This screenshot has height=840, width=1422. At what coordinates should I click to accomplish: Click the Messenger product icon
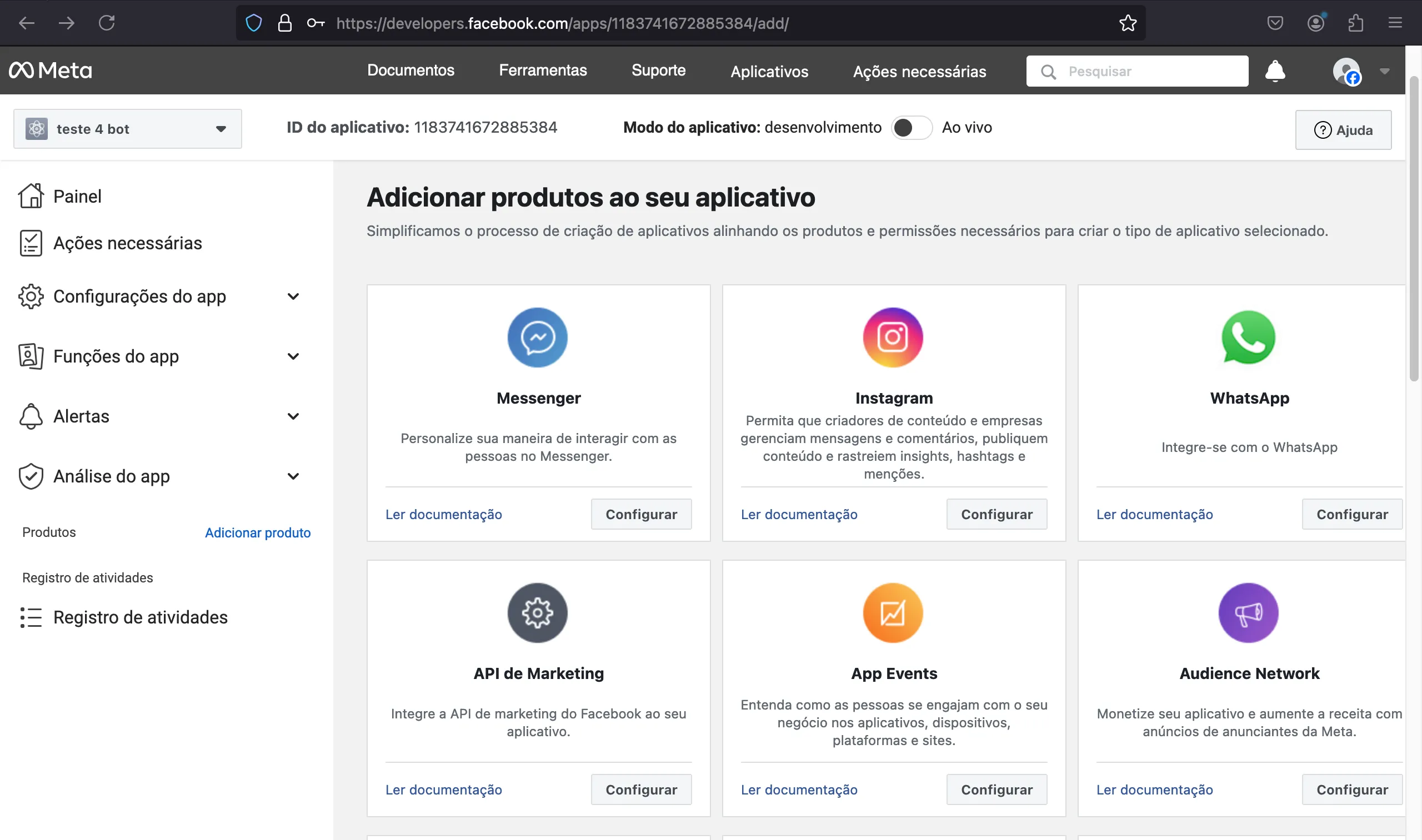click(538, 338)
